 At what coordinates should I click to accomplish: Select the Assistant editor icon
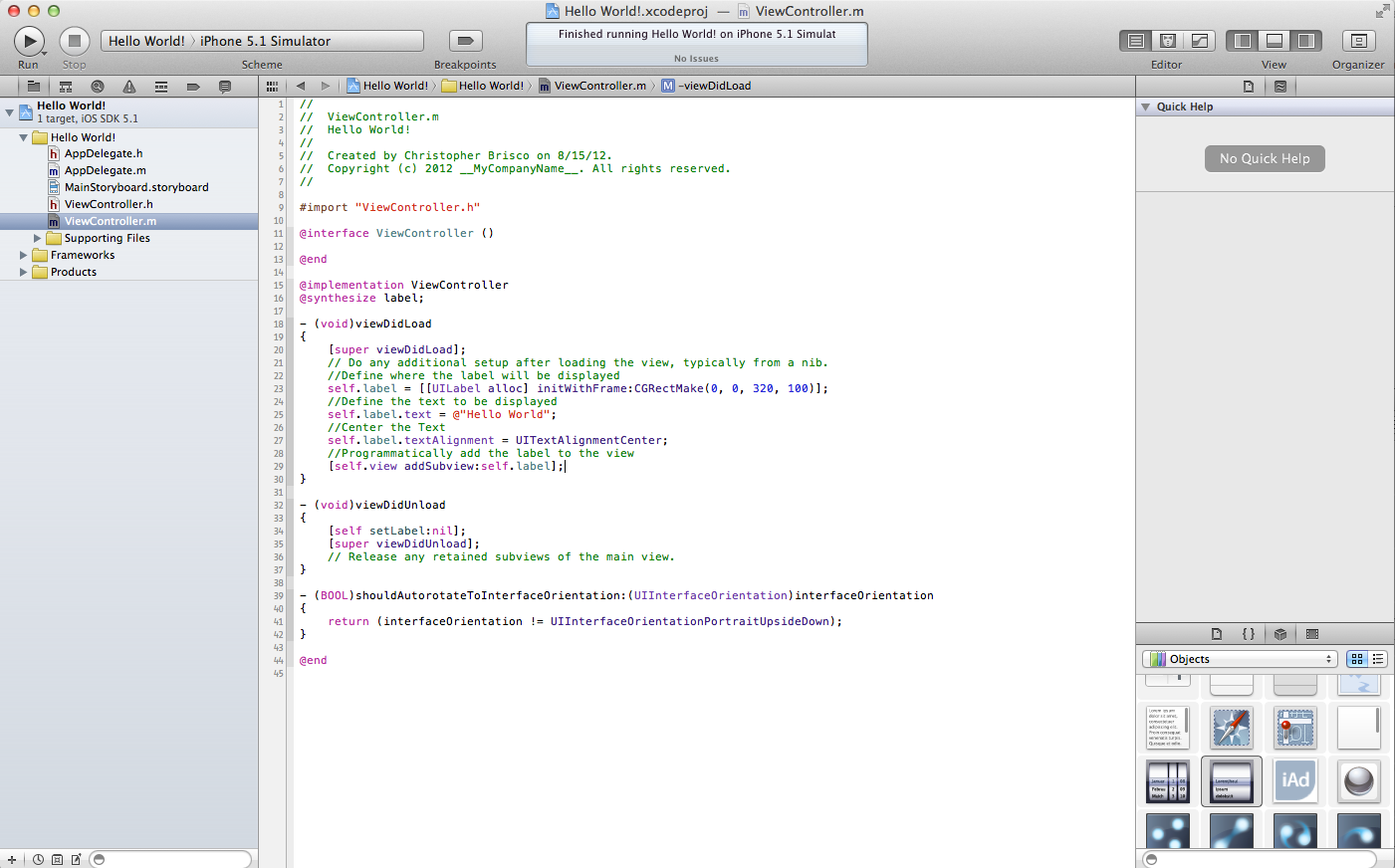(x=1167, y=41)
